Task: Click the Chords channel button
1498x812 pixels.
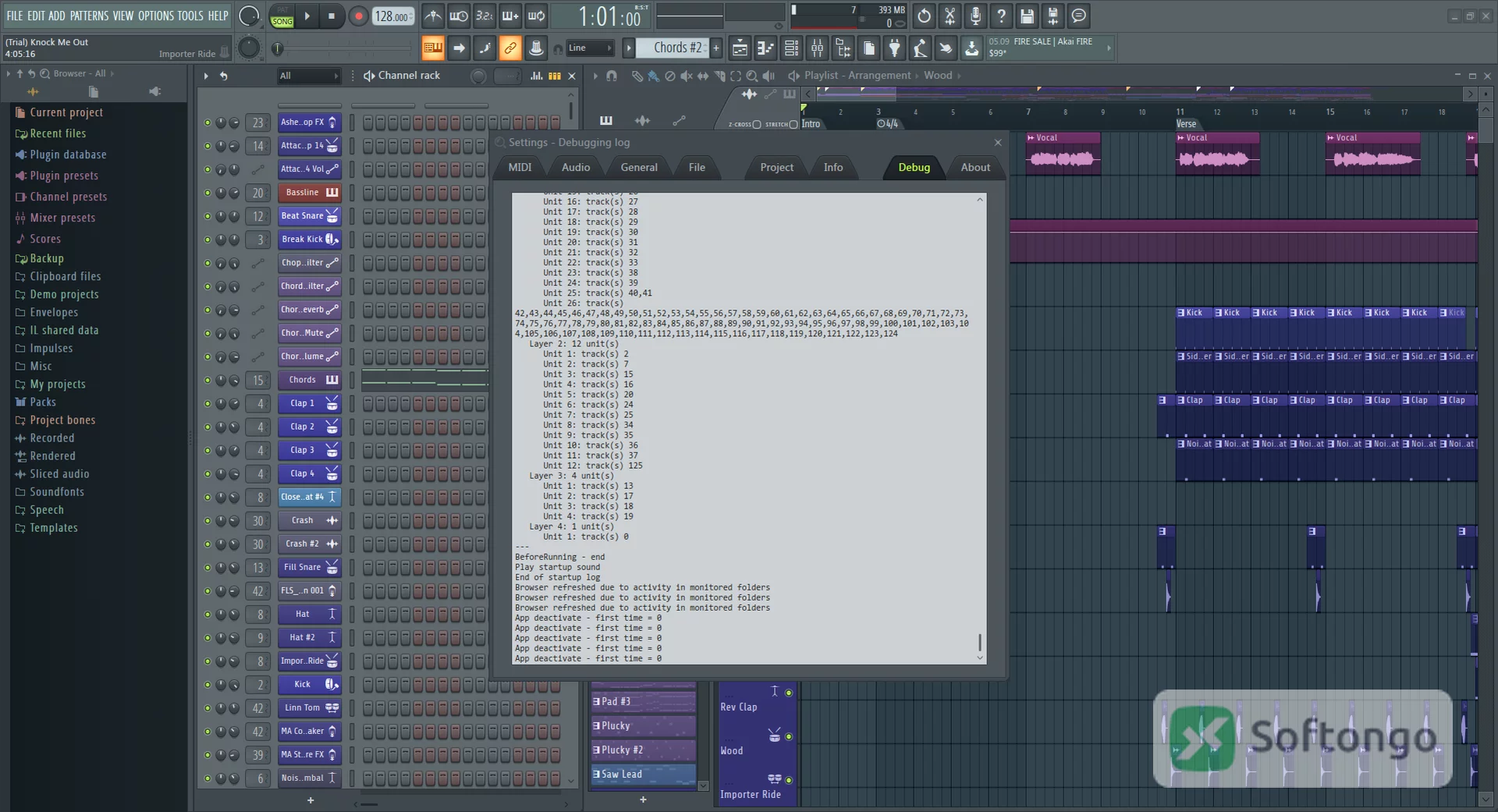Action: 309,380
